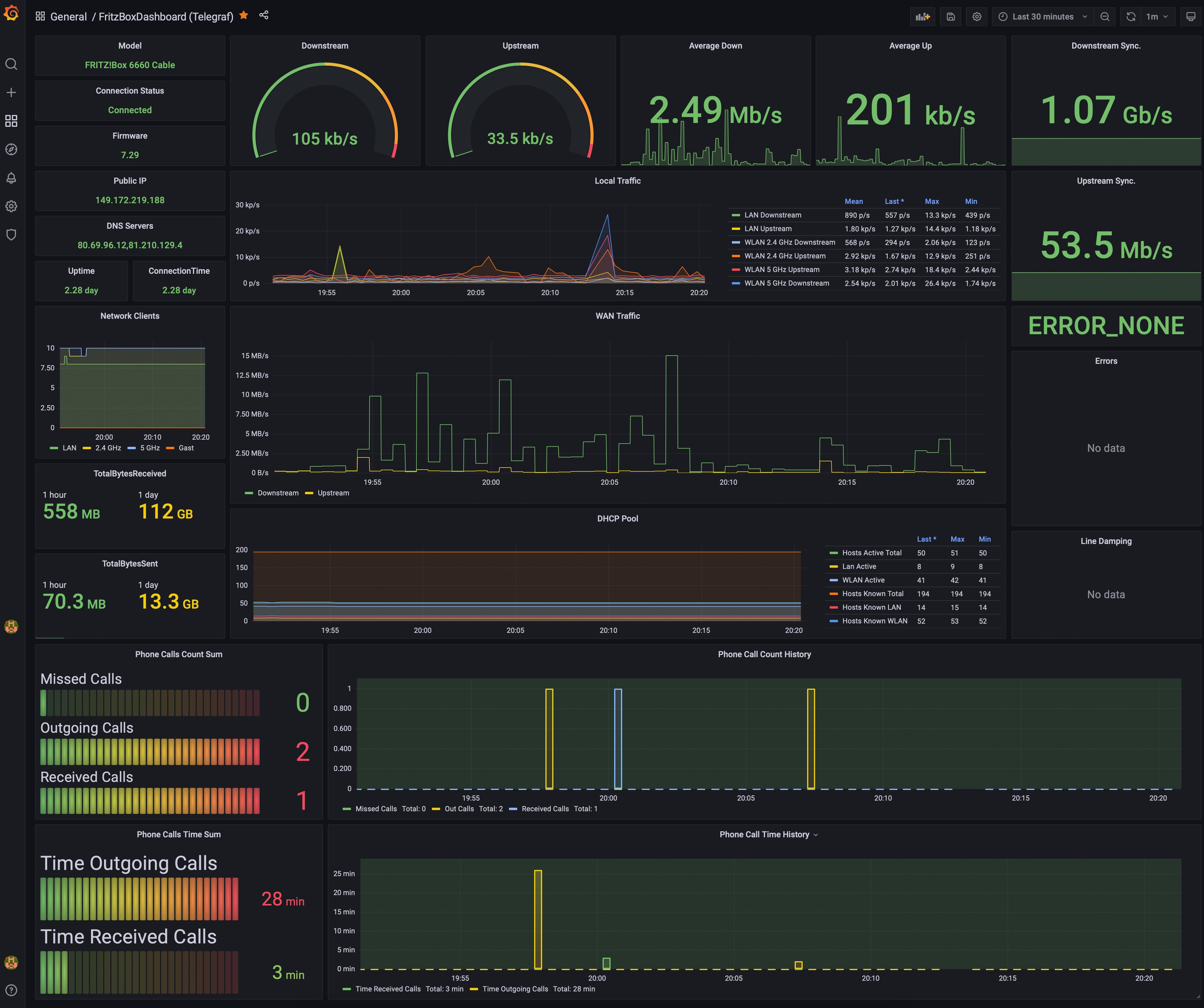
Task: Open the Grafana home logo
Action: point(12,13)
